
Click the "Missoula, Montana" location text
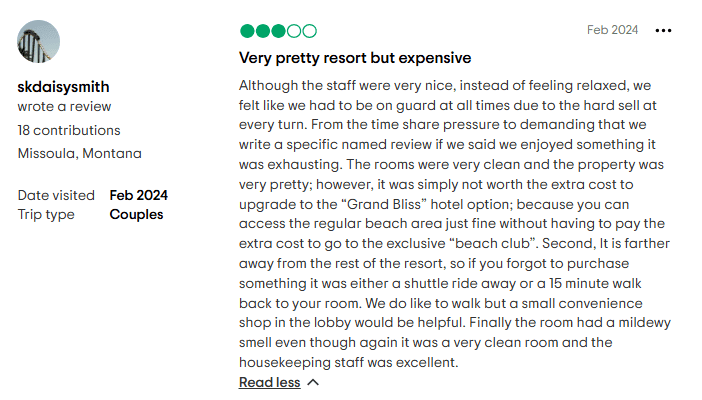80,153
